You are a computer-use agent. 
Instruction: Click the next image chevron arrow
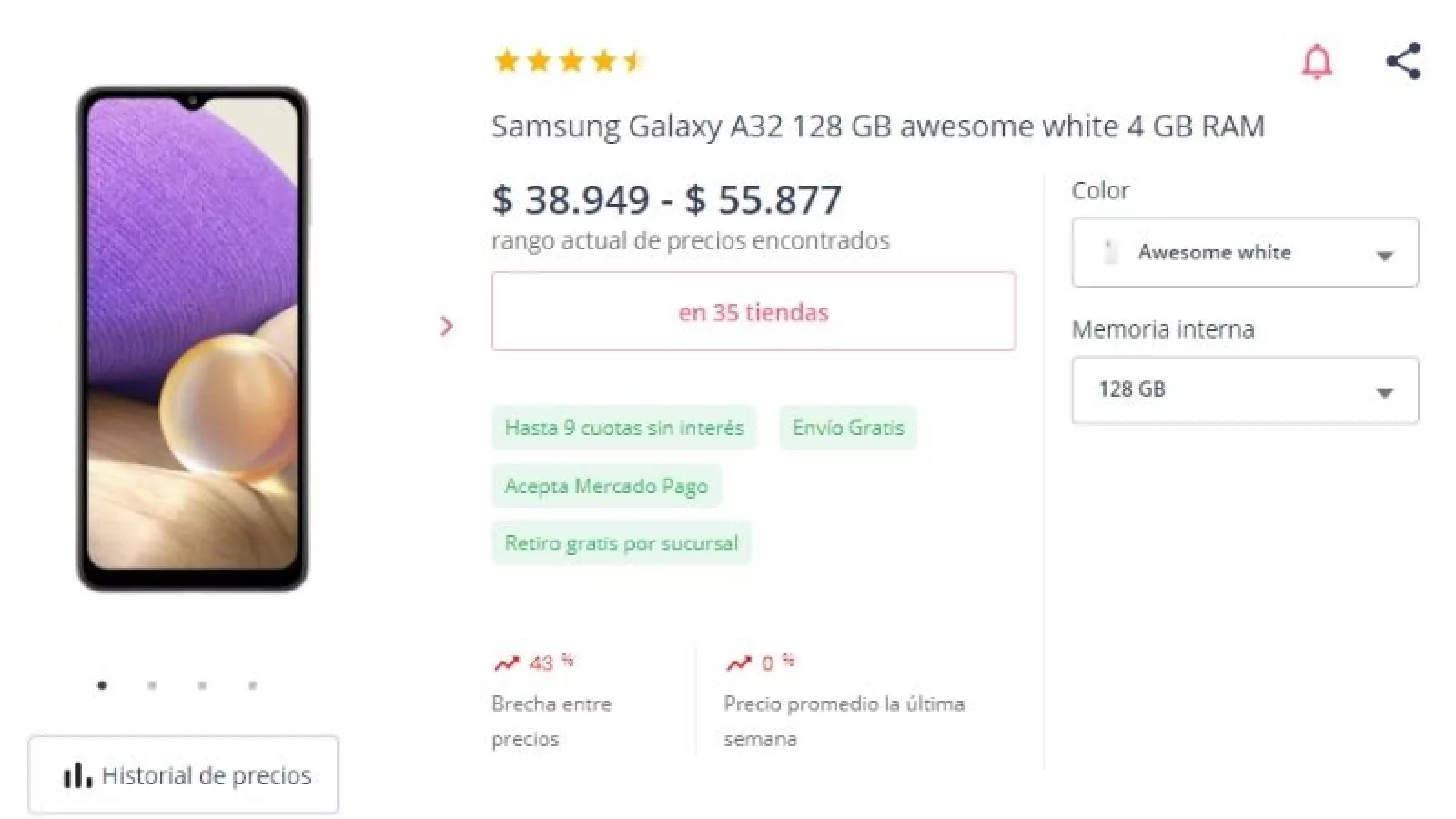[446, 326]
